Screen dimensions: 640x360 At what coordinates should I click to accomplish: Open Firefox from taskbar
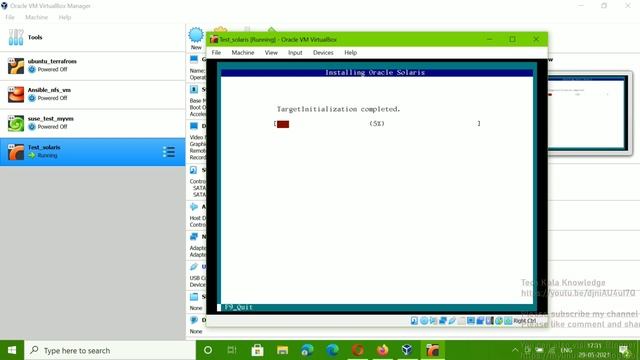point(383,350)
